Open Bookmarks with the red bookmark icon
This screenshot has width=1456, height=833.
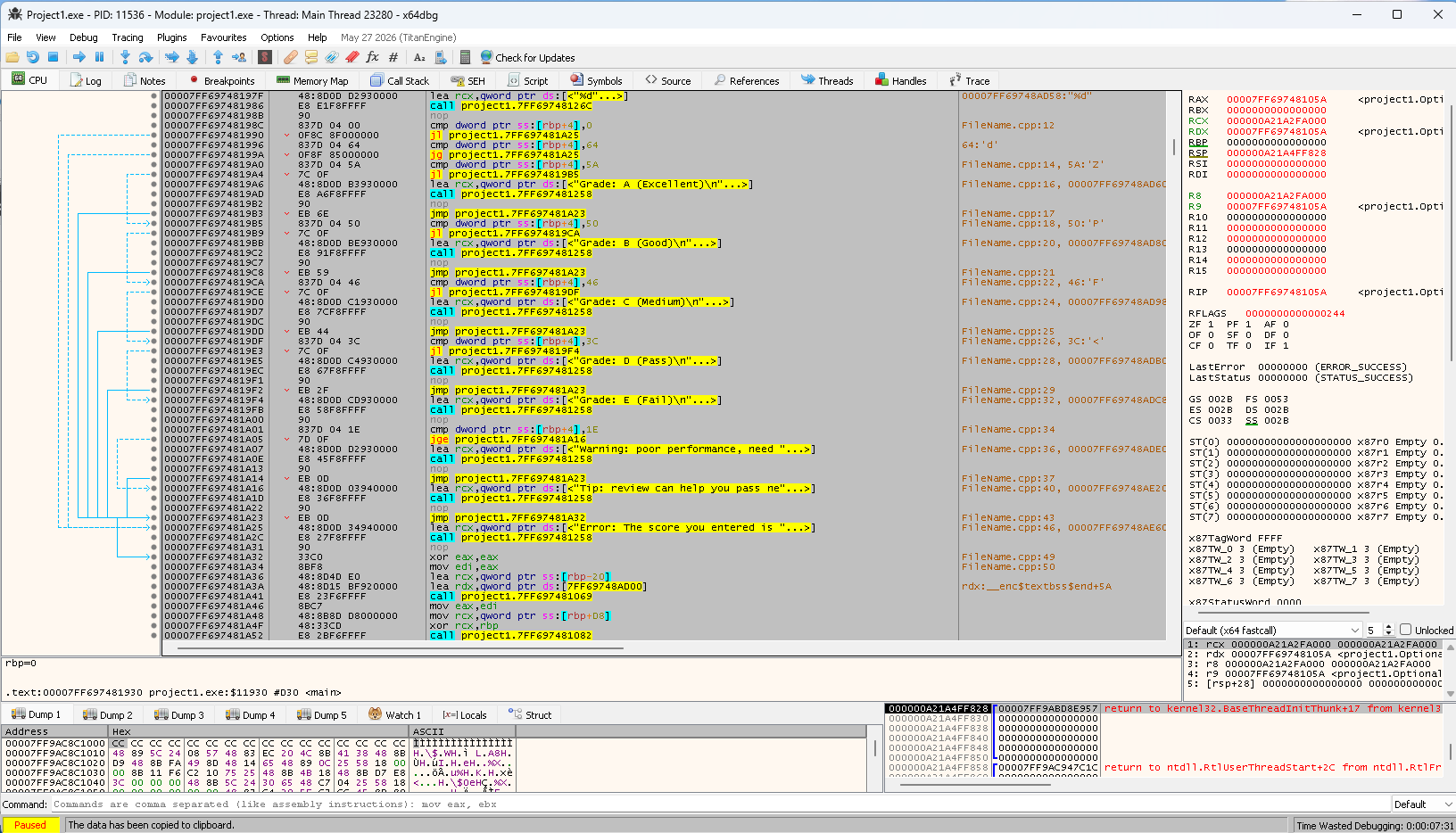[x=352, y=57]
